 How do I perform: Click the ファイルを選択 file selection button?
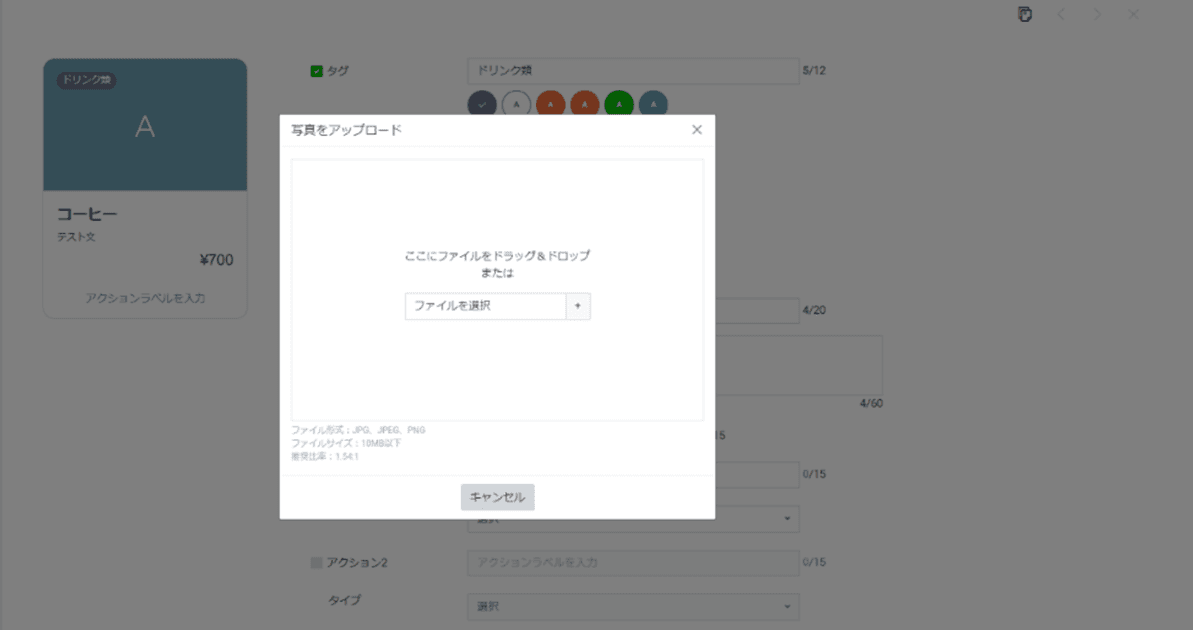(486, 306)
